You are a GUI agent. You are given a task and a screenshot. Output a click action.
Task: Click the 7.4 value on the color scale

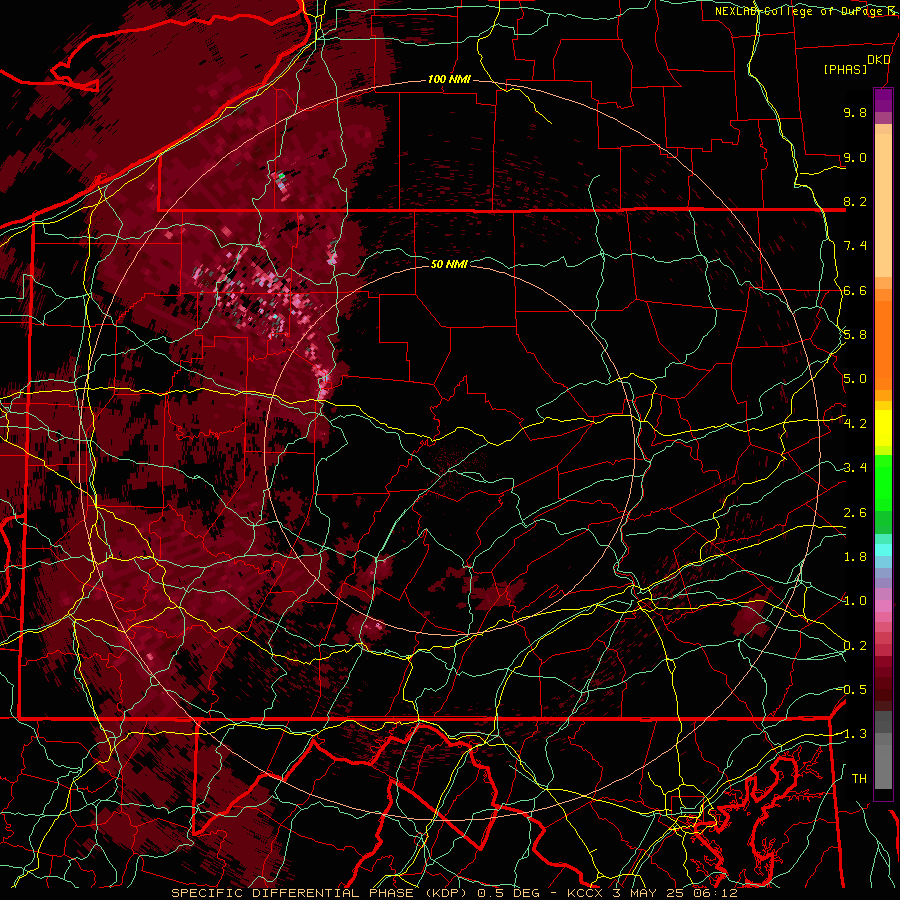coord(855,246)
